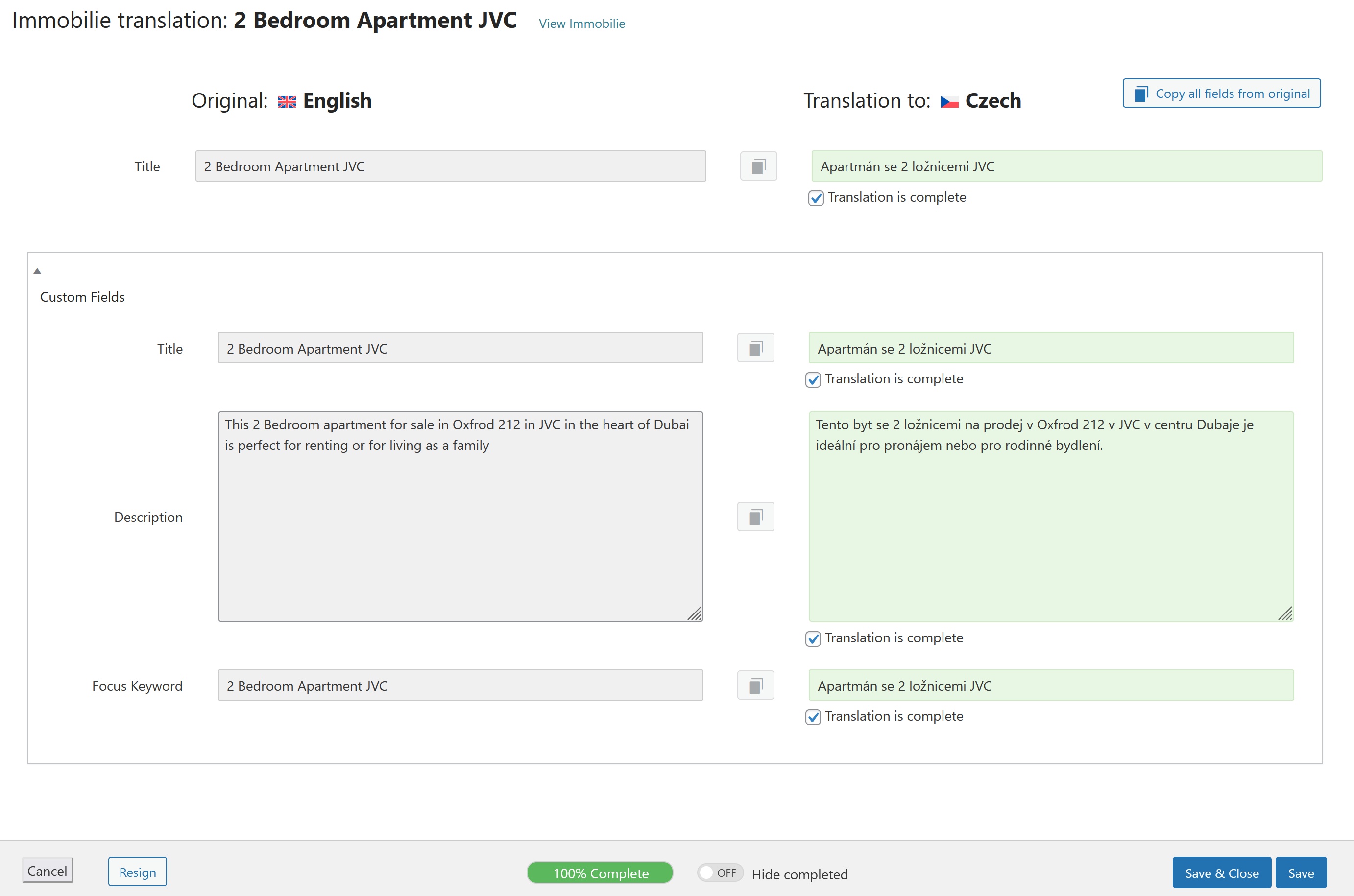Click Copy all fields from original
The width and height of the screenshot is (1354, 896).
1221,94
